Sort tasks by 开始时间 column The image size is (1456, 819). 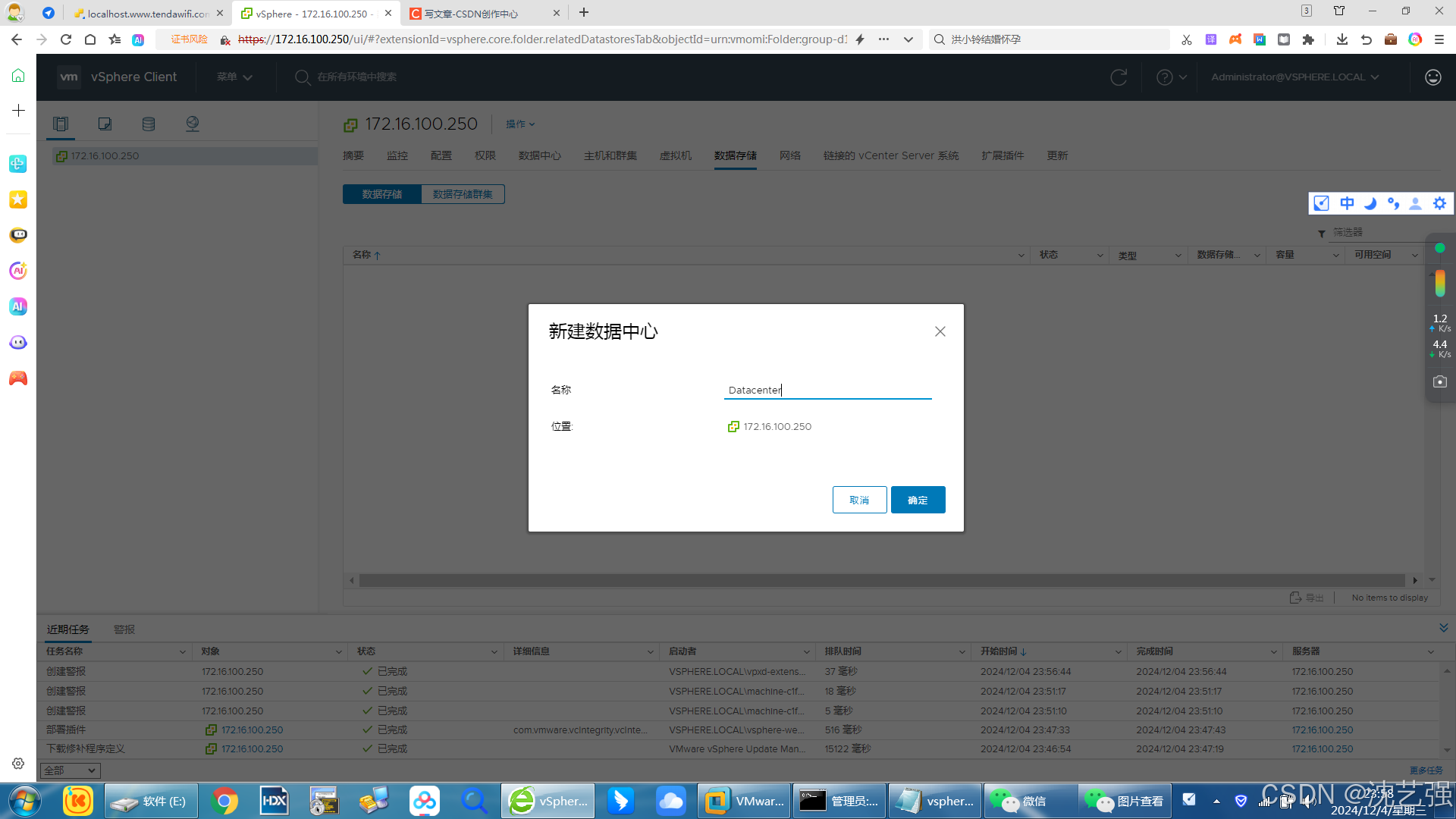(x=1003, y=651)
